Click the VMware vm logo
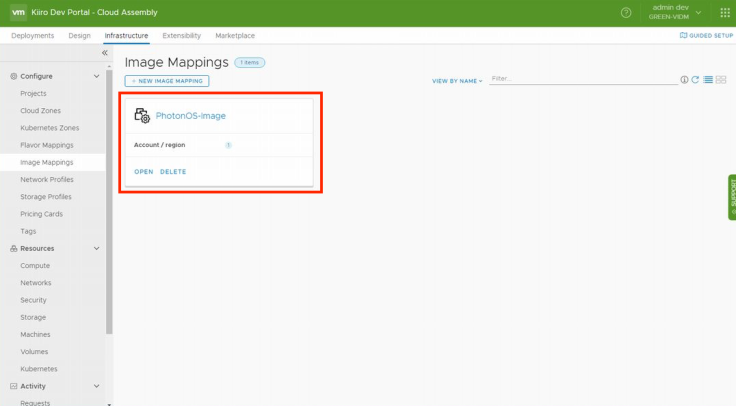736x406 pixels. [x=18, y=12]
